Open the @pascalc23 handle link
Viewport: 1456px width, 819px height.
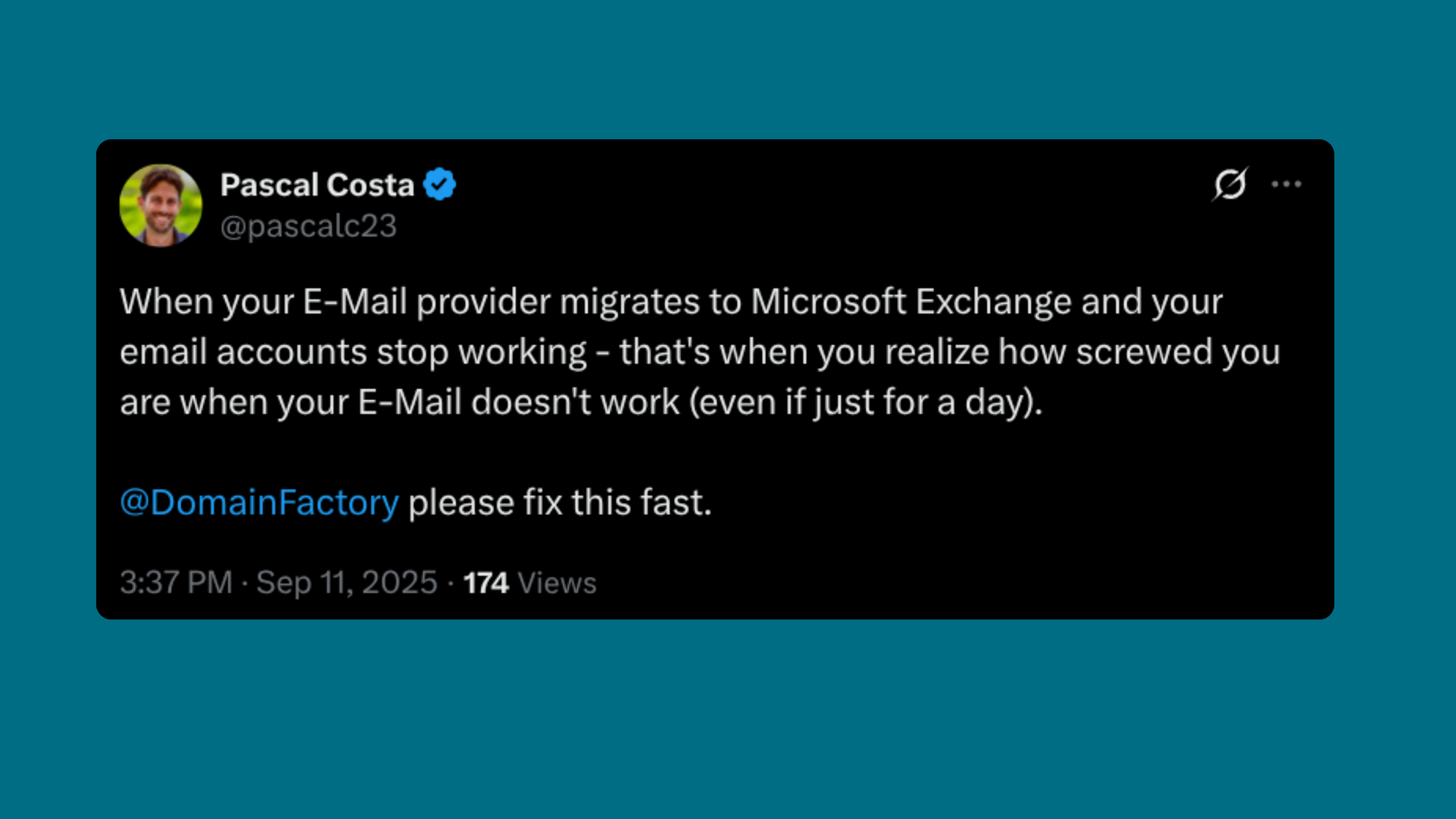click(x=308, y=226)
